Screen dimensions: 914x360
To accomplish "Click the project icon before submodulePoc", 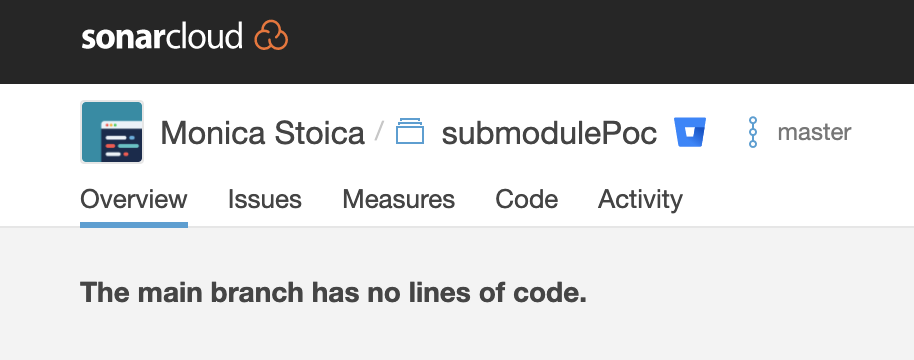I will point(410,131).
